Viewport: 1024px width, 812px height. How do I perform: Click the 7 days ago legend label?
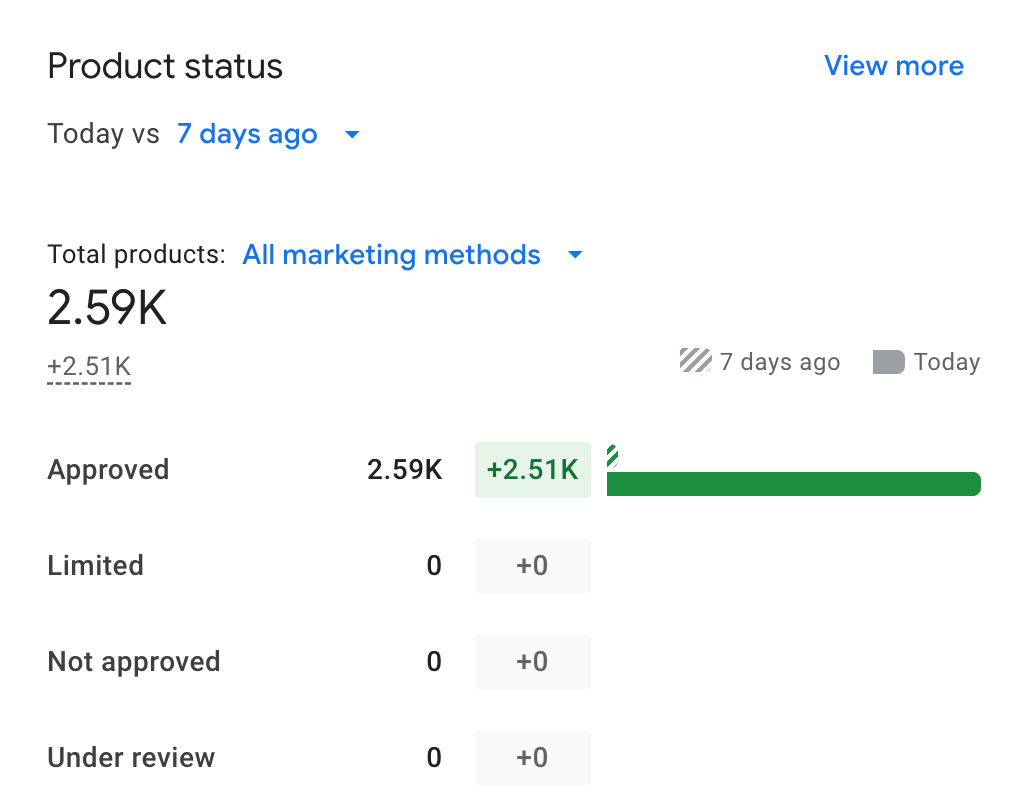click(780, 362)
